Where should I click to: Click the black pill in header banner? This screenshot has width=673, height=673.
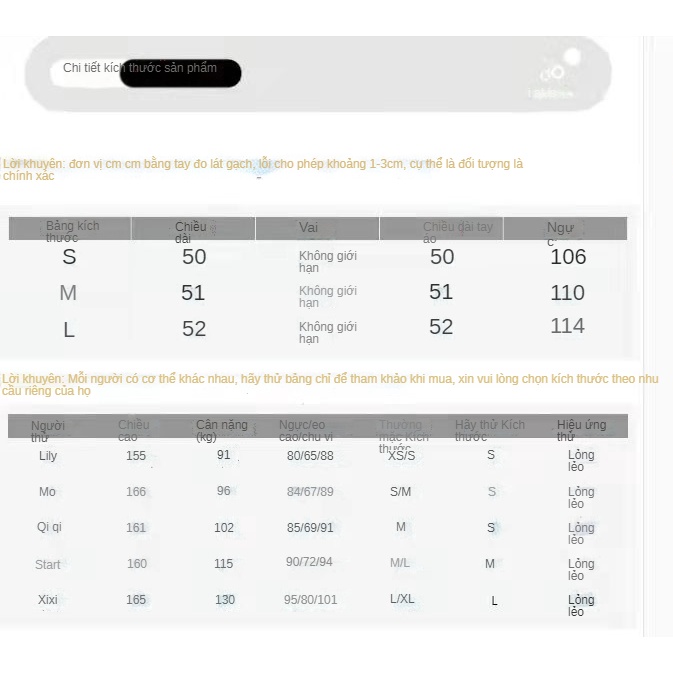coord(181,73)
